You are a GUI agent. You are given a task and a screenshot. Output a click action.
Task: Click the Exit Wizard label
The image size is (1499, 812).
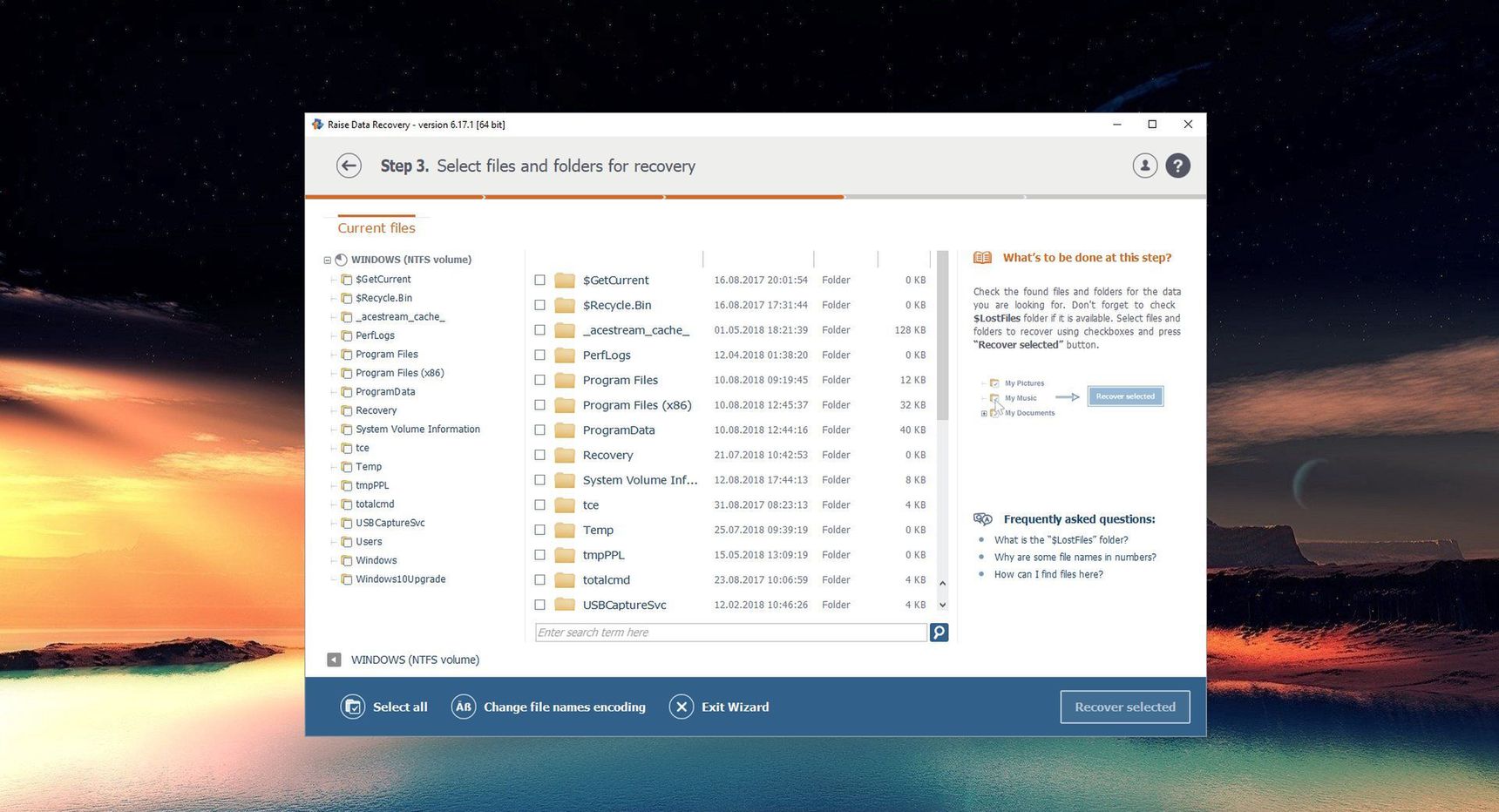(x=735, y=707)
